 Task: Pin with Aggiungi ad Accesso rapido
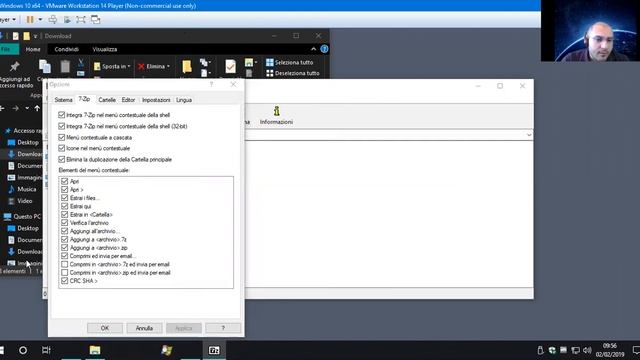pos(15,73)
